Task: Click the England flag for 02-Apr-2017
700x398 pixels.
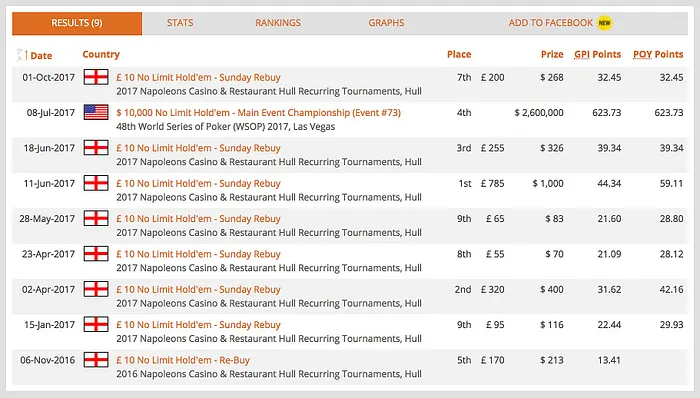Action: tap(96, 289)
